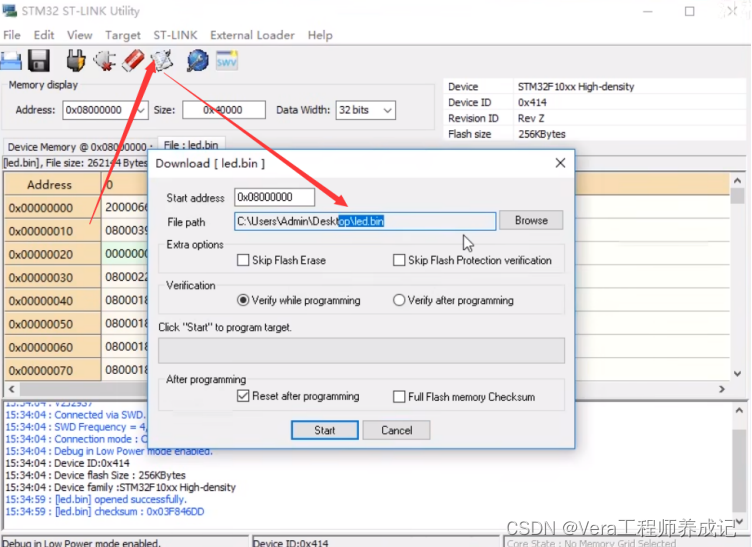752x547 pixels.
Task: Click the Start address input field
Action: 274,197
